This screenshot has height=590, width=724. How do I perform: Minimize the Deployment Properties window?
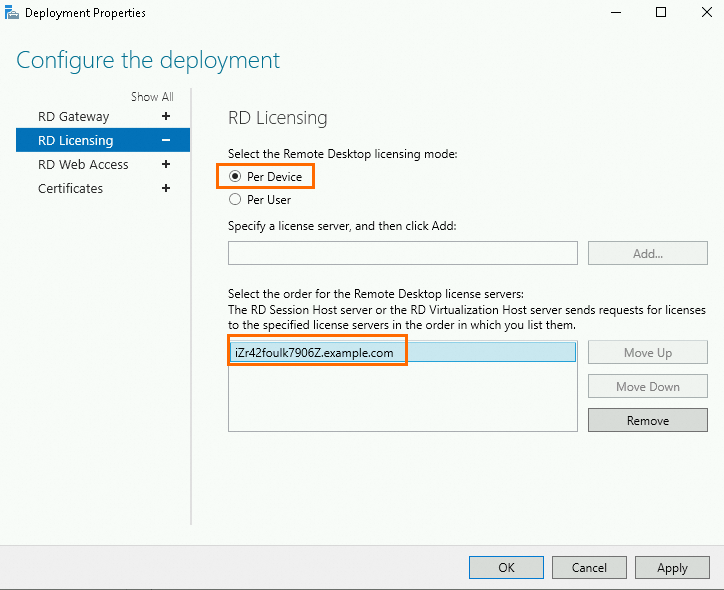[616, 12]
